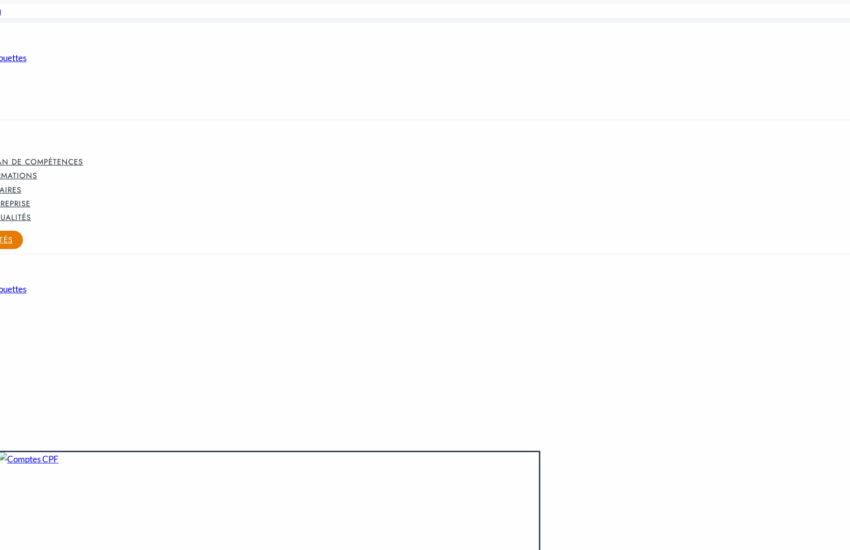Click the underlined 'REPRISE' nav text
Image resolution: width=850 pixels, height=550 pixels.
(x=15, y=203)
